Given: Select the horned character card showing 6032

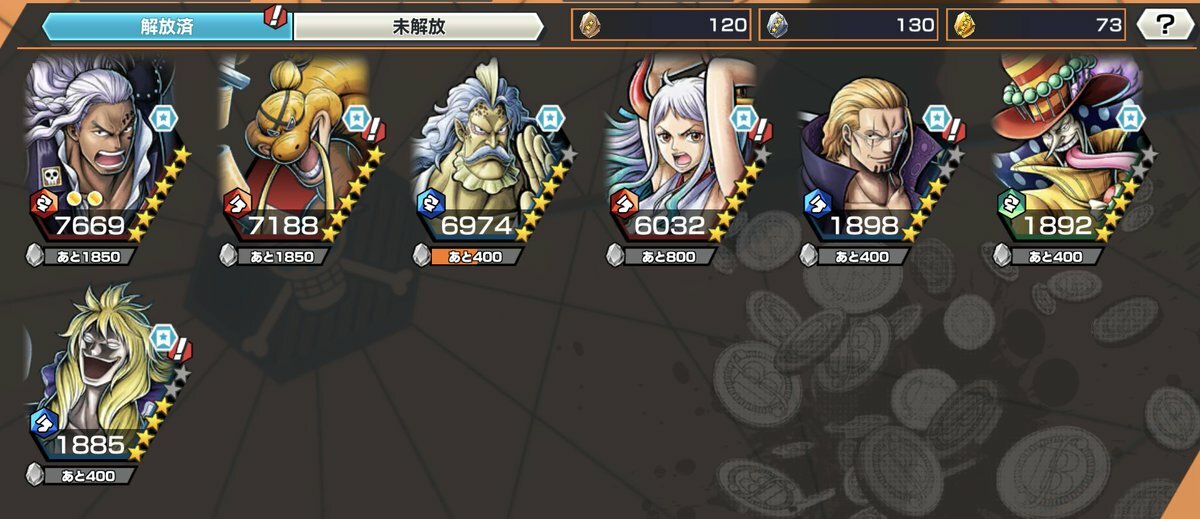Looking at the screenshot, I should coord(686,150).
